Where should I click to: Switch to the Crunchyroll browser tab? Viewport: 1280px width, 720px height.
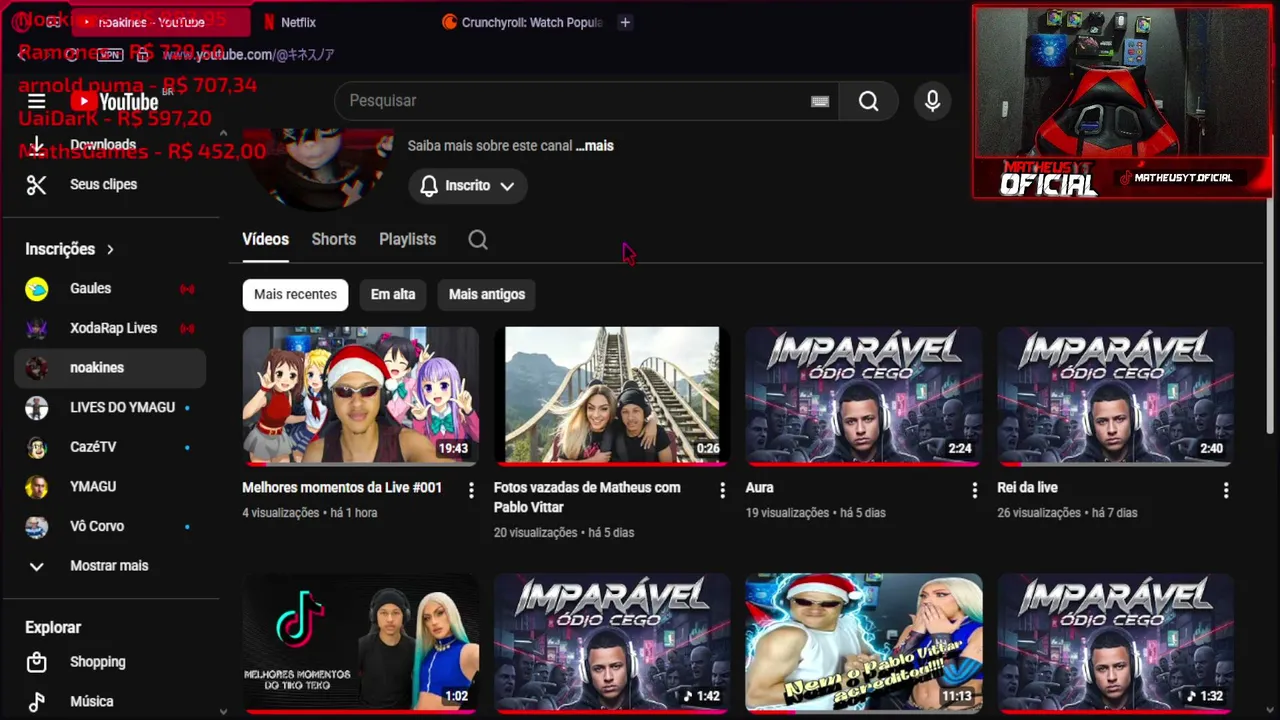(x=522, y=22)
